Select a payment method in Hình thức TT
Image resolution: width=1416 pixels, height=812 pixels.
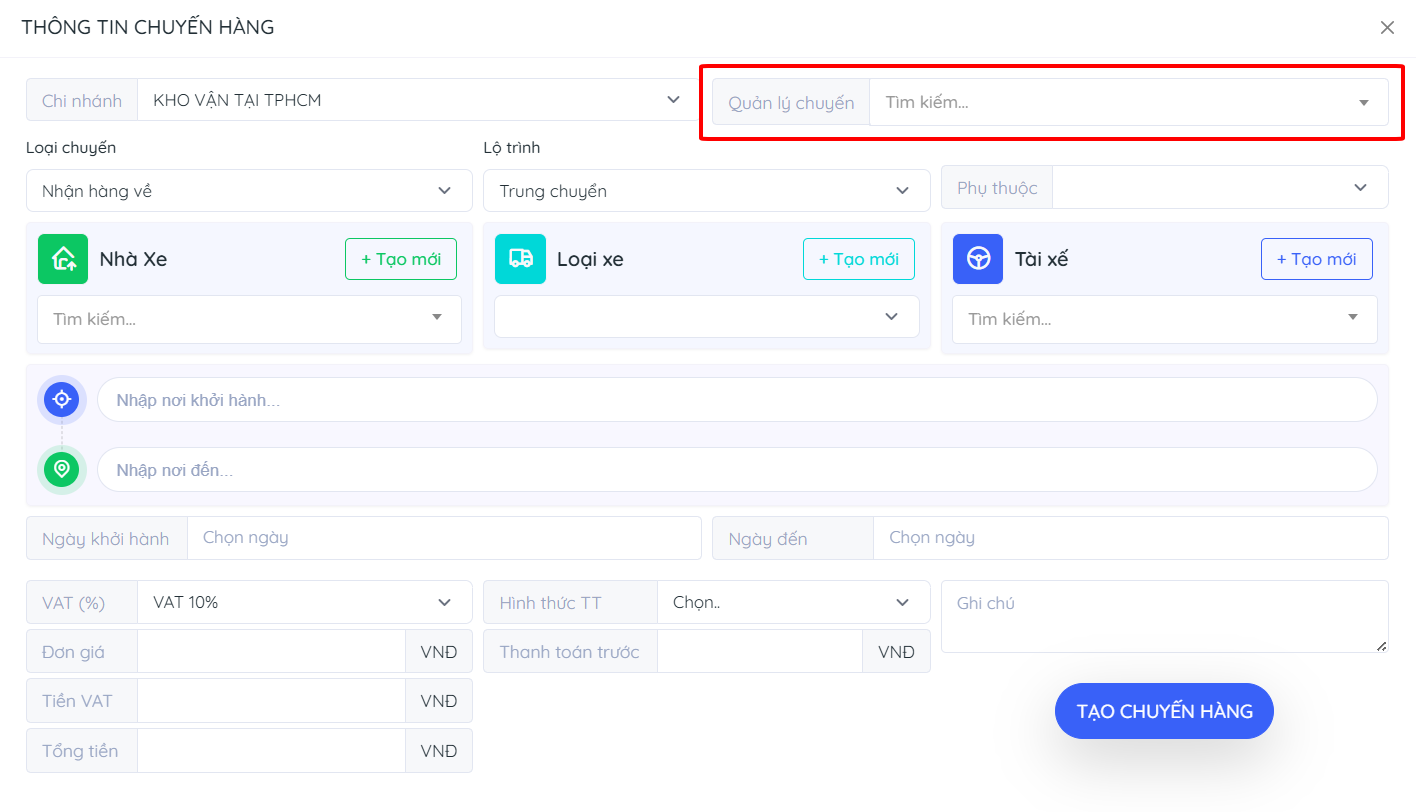point(792,602)
